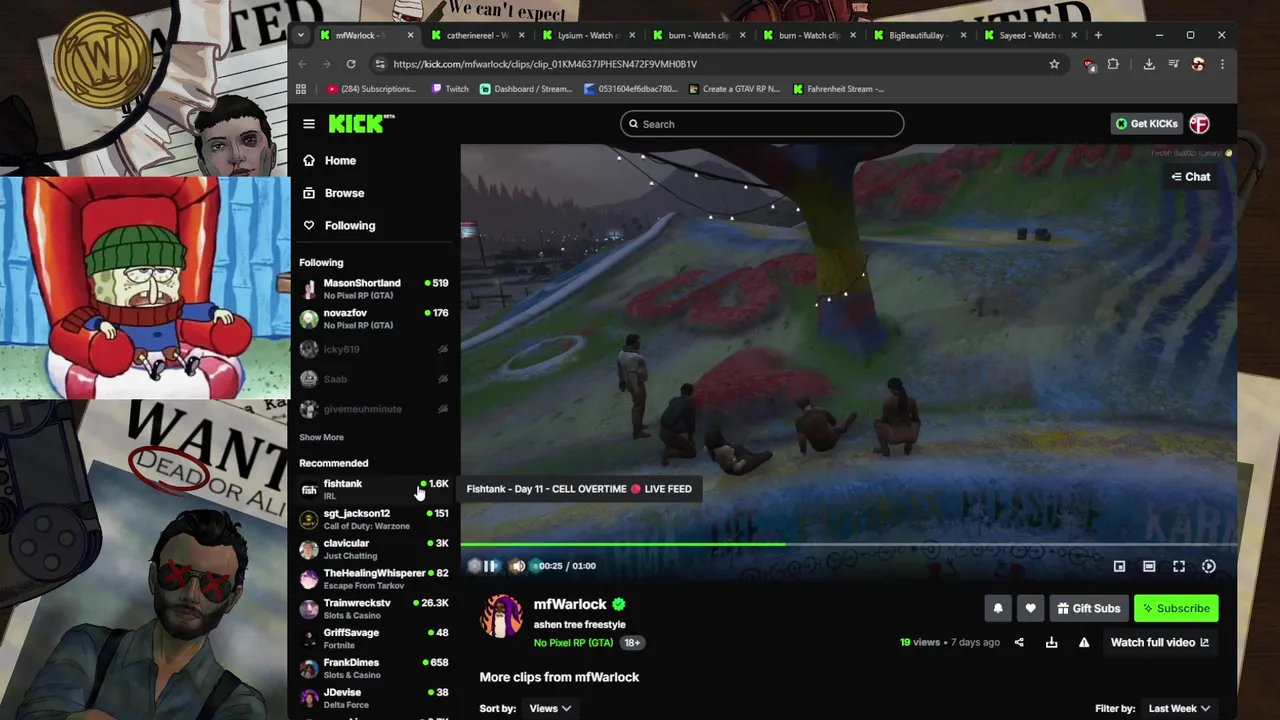Screen dimensions: 1280x720
Task: Open the browser downloads icon
Action: coord(1149,64)
